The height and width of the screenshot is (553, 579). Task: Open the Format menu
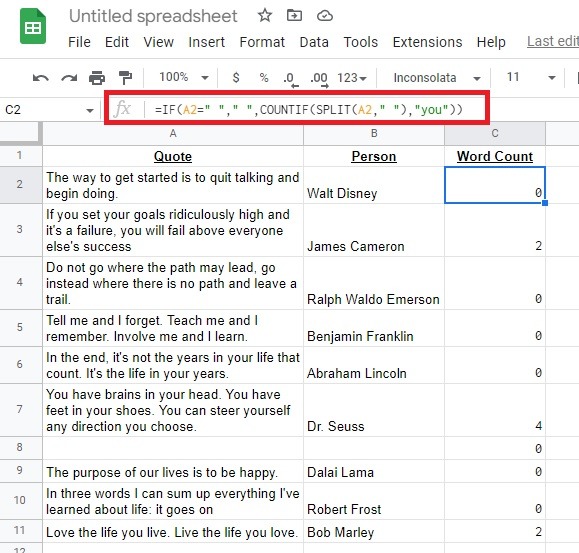pyautogui.click(x=262, y=42)
